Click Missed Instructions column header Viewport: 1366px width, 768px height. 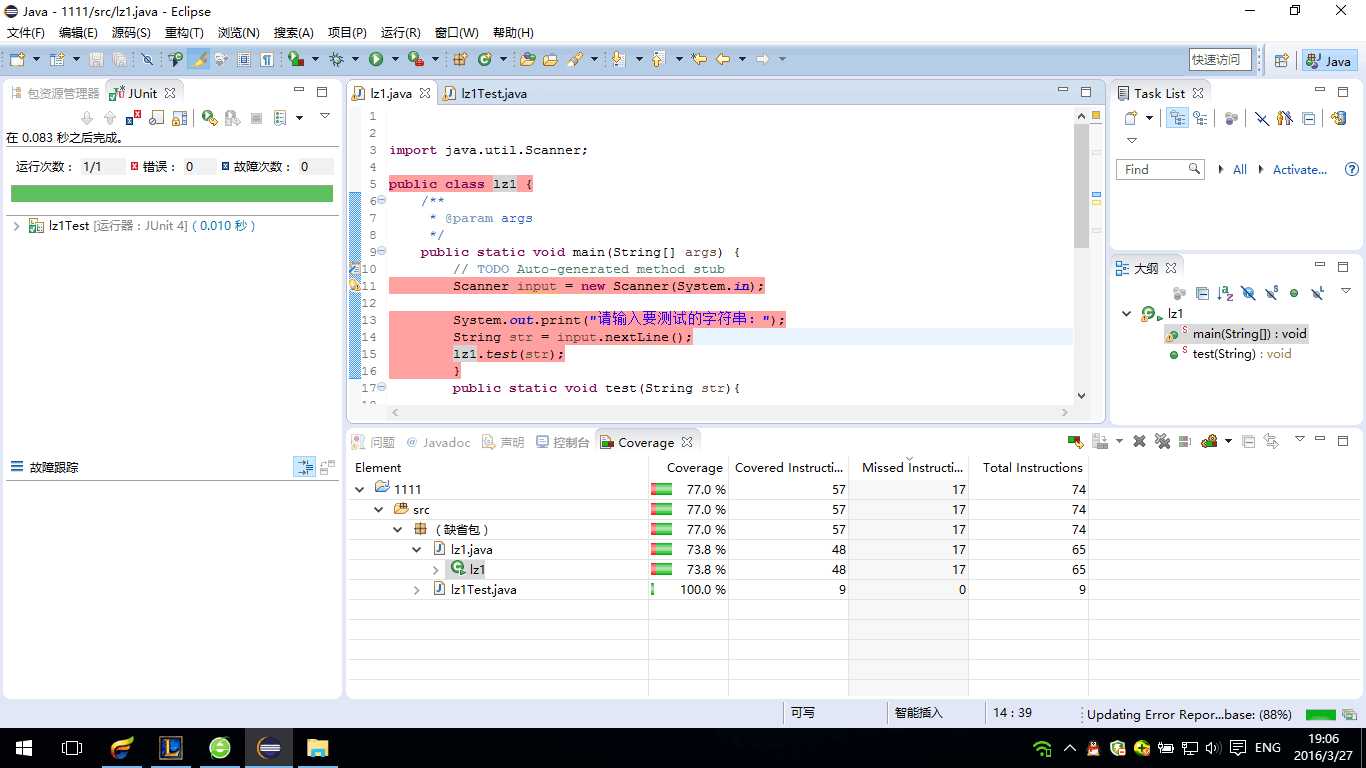908,467
